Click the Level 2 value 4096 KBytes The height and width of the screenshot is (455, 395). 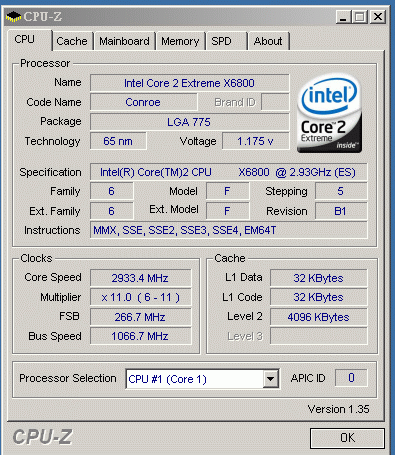point(319,317)
